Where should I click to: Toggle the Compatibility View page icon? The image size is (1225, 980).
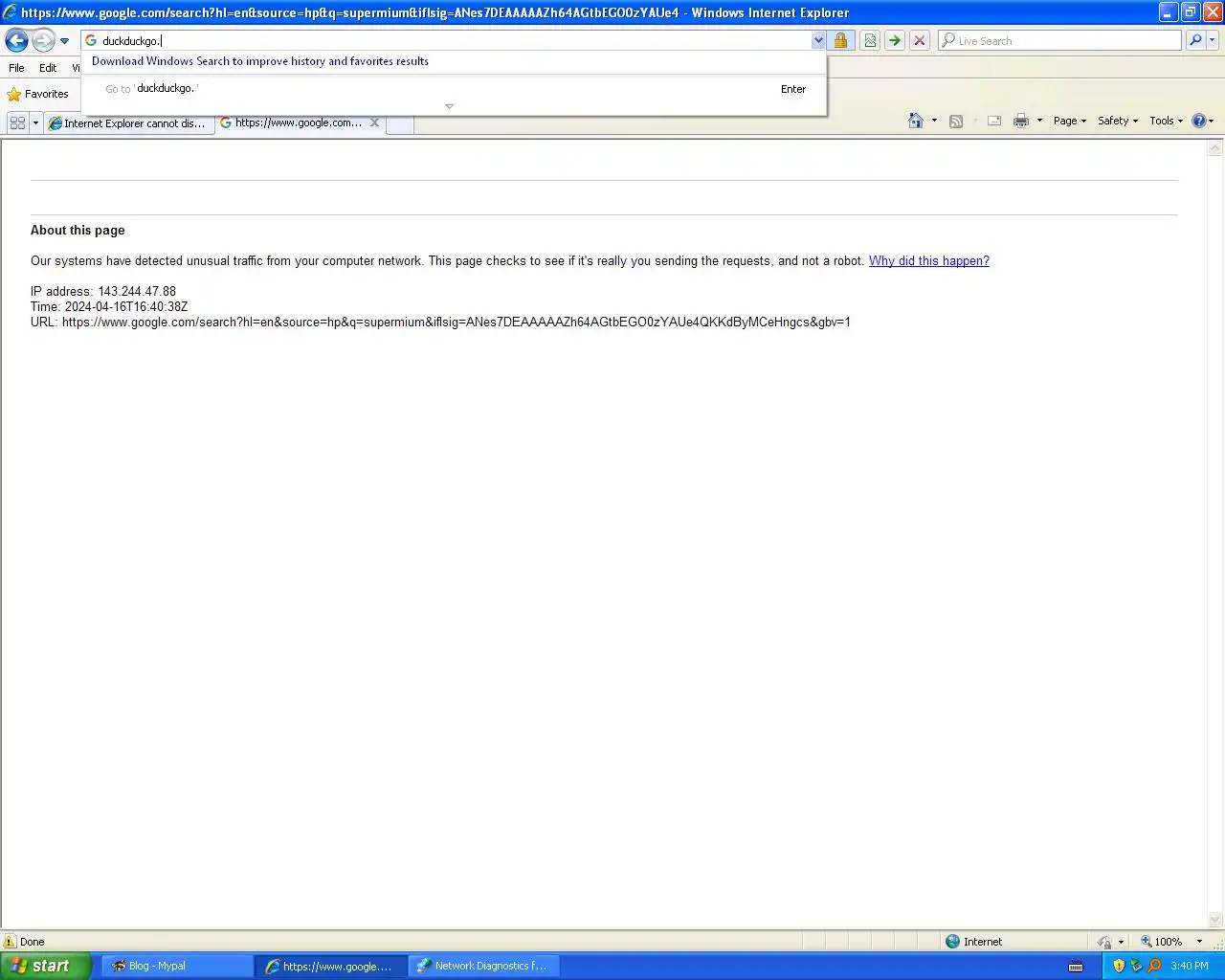coord(870,40)
